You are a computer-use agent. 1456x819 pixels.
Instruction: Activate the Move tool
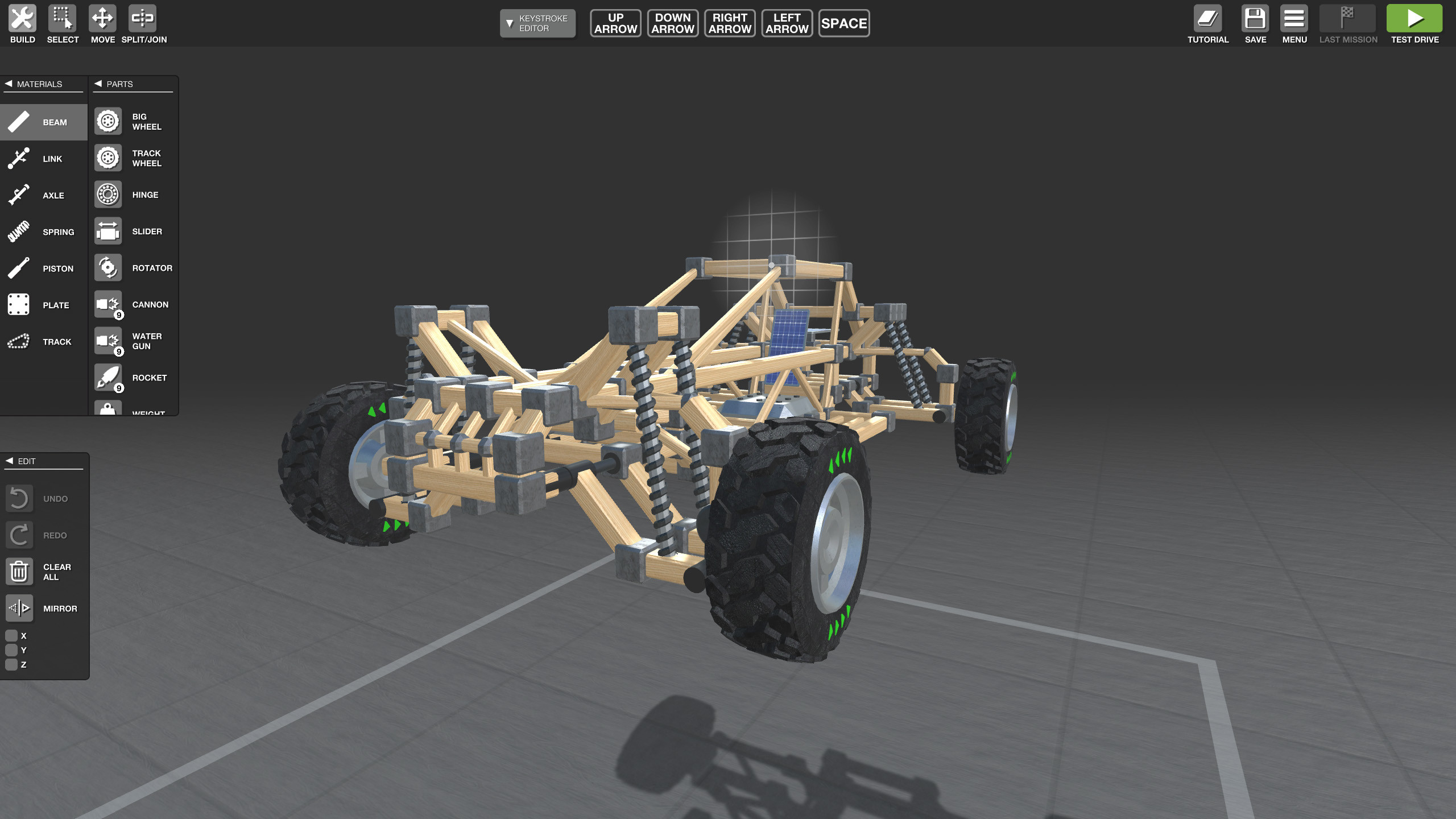[102, 19]
